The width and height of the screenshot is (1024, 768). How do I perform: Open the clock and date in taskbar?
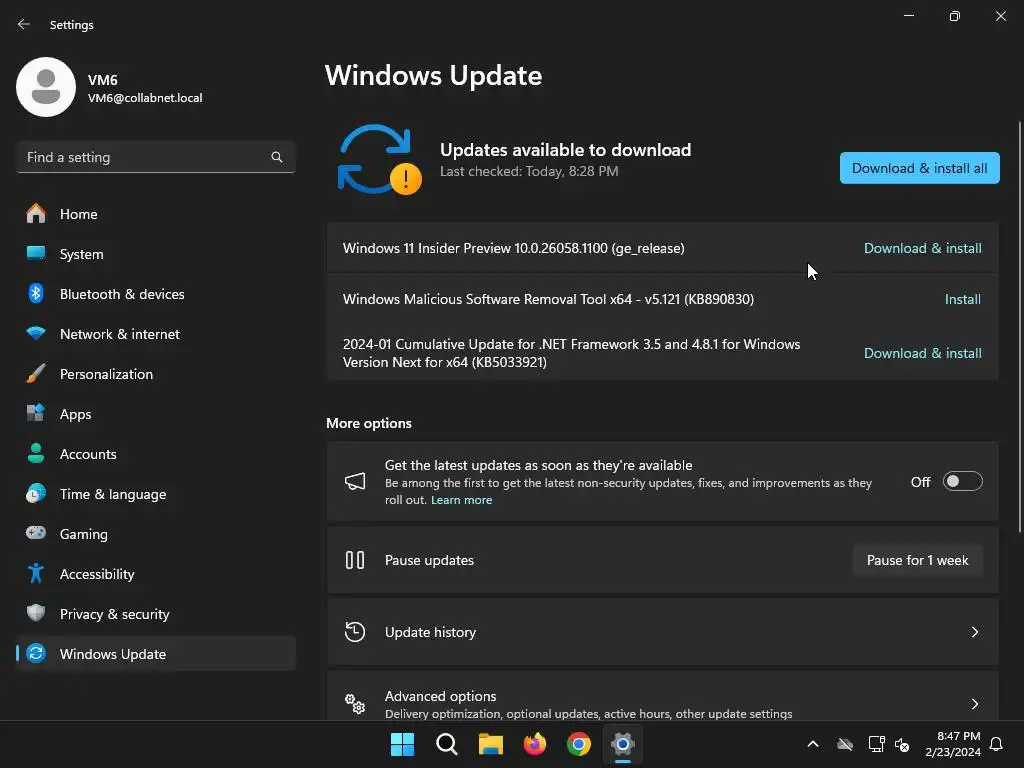[953, 744]
